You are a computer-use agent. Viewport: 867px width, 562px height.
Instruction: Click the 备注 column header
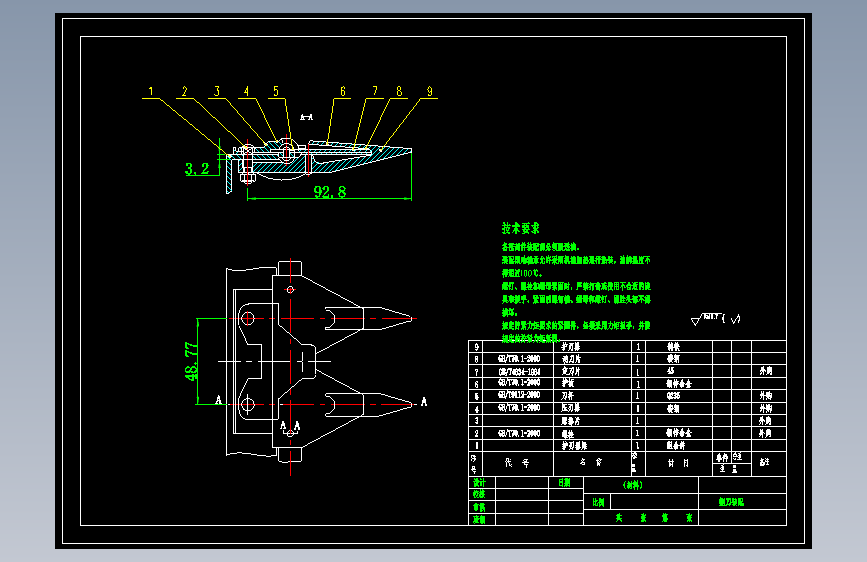point(765,462)
